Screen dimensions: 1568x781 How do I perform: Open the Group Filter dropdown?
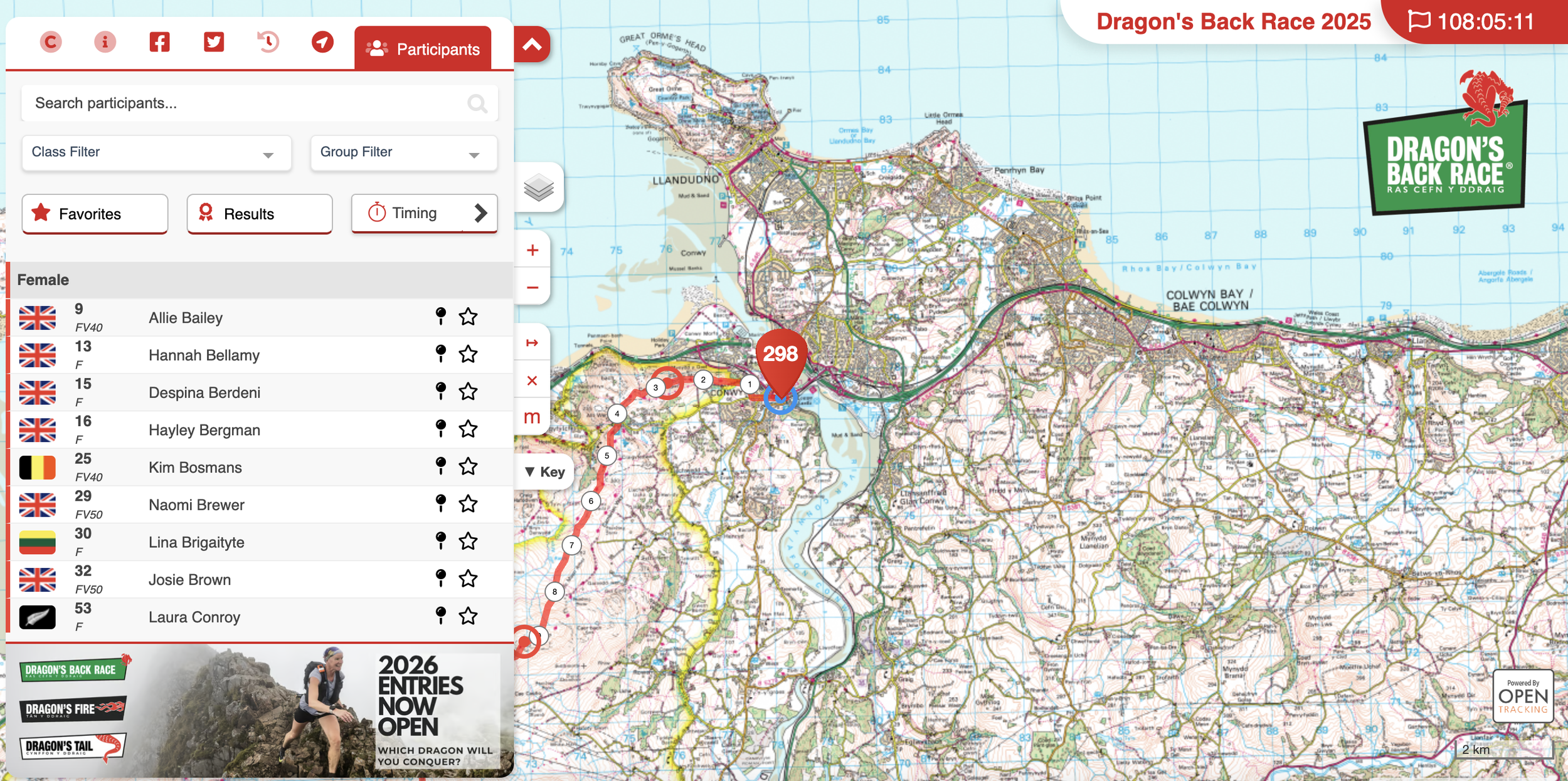tap(403, 152)
